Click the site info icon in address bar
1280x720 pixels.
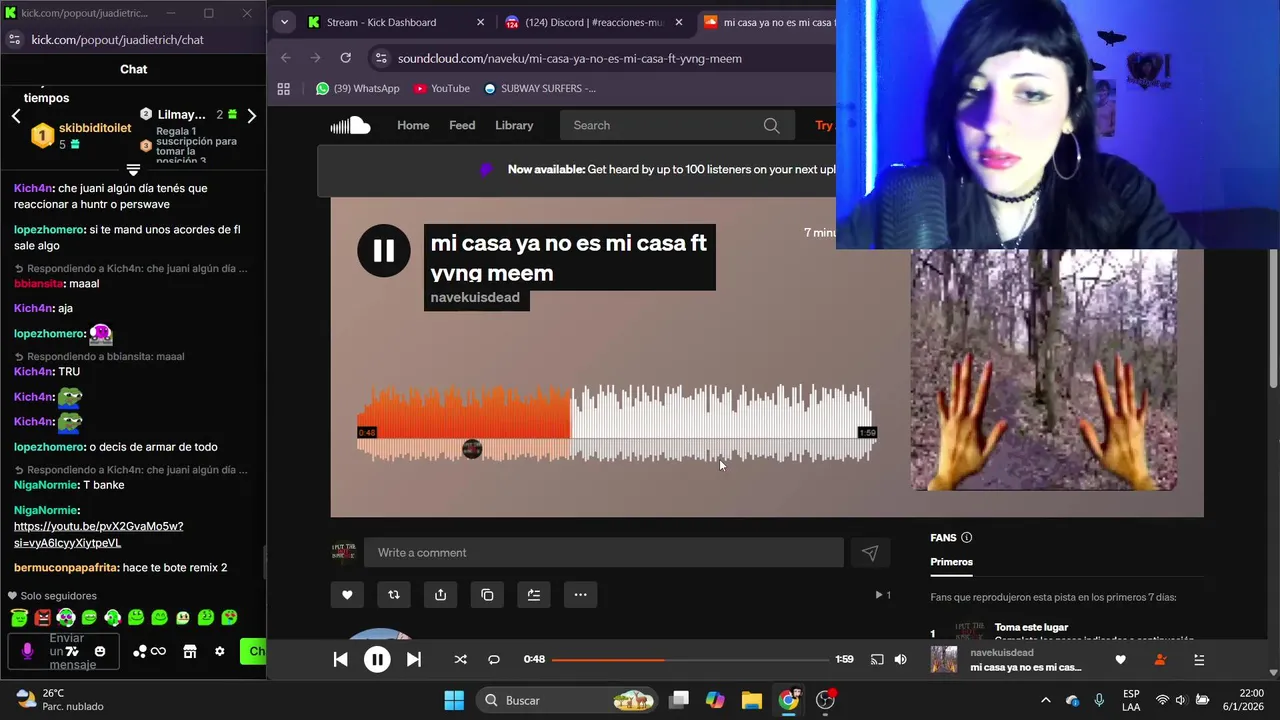pos(379,58)
